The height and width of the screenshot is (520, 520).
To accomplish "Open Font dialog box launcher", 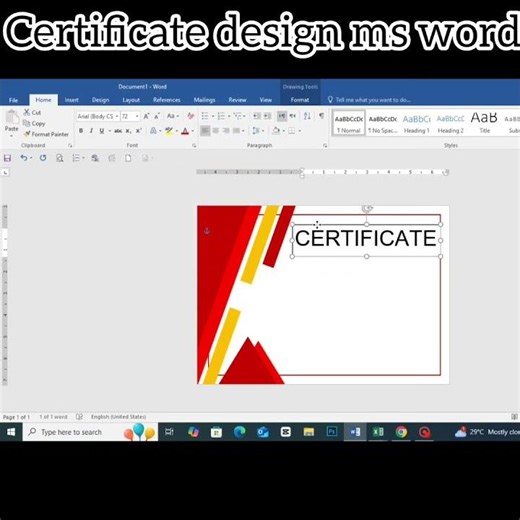I will [x=194, y=145].
